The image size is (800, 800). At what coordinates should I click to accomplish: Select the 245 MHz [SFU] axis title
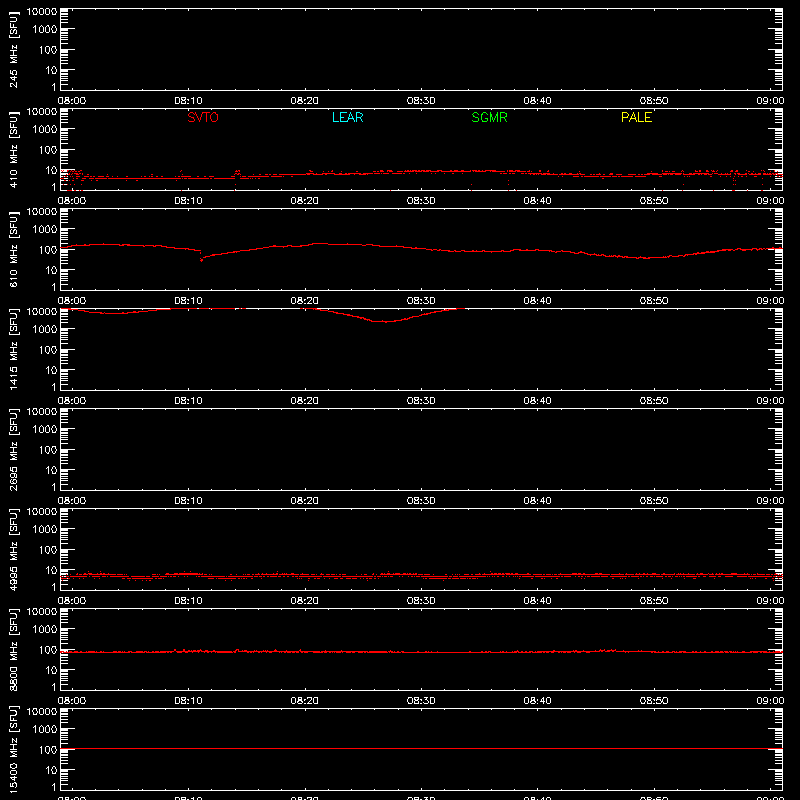(13, 49)
